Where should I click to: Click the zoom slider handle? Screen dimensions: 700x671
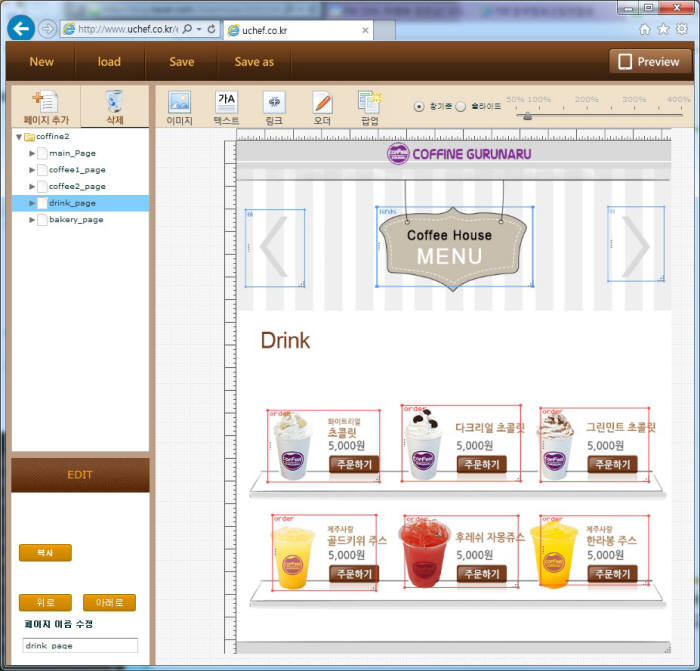[x=528, y=116]
